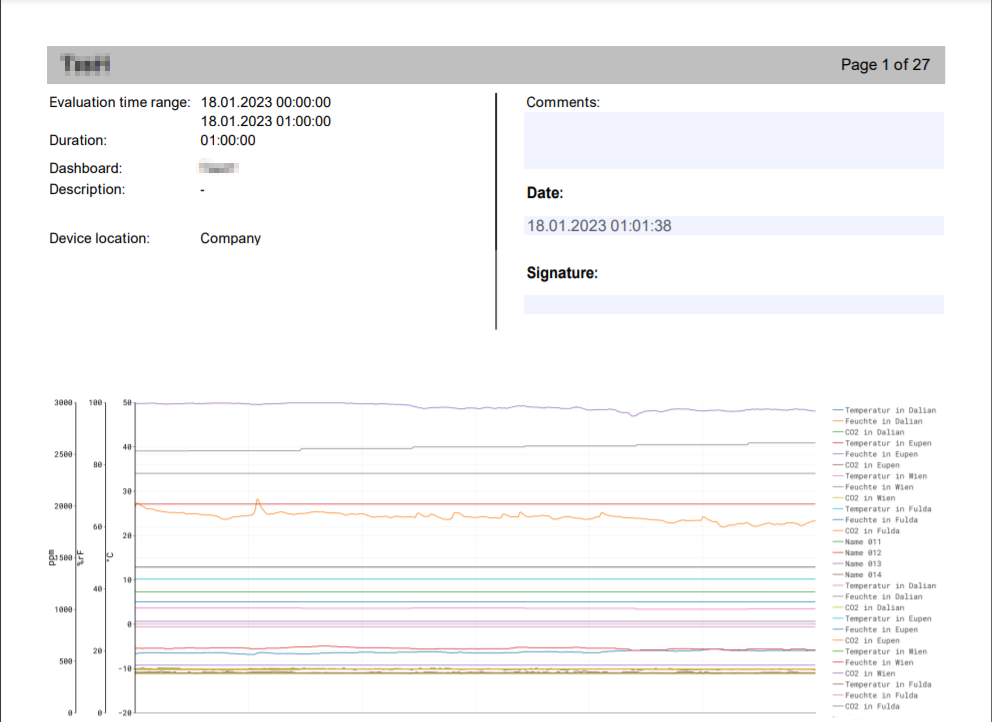Click the start time 18.01.2023 00:00:00
The height and width of the screenshot is (722, 992).
pyautogui.click(x=266, y=102)
